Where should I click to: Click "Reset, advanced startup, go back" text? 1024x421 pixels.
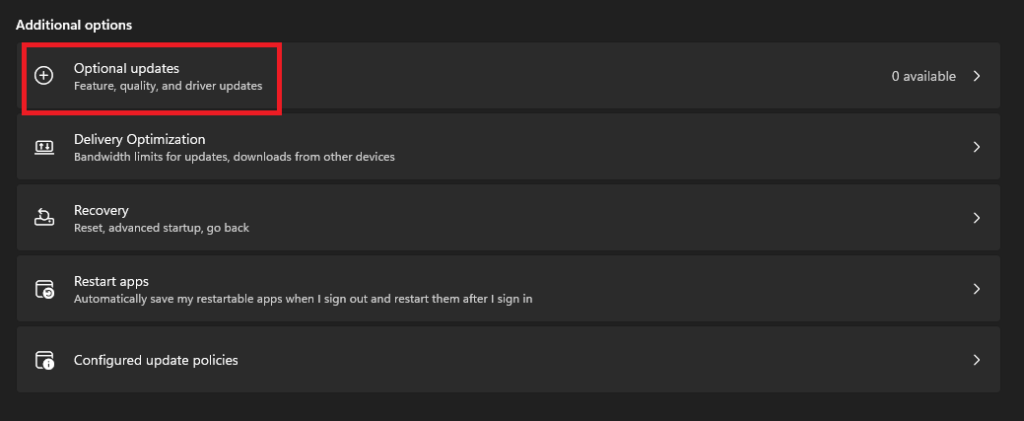click(x=161, y=228)
